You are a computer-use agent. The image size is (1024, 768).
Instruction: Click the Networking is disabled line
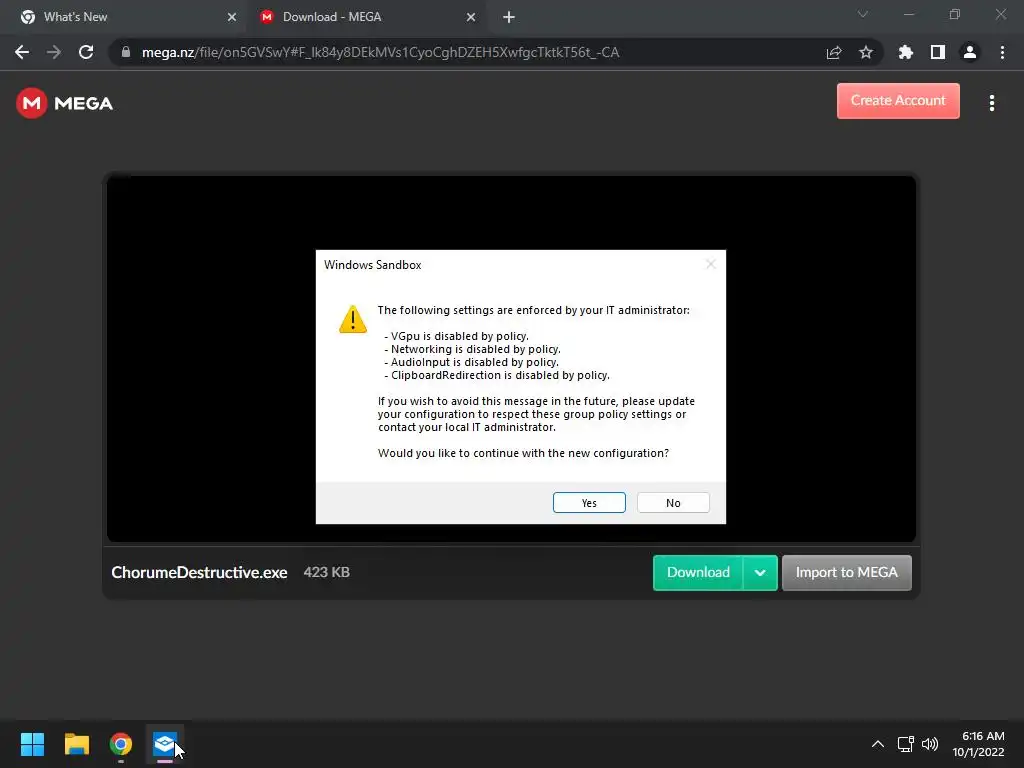tap(472, 349)
